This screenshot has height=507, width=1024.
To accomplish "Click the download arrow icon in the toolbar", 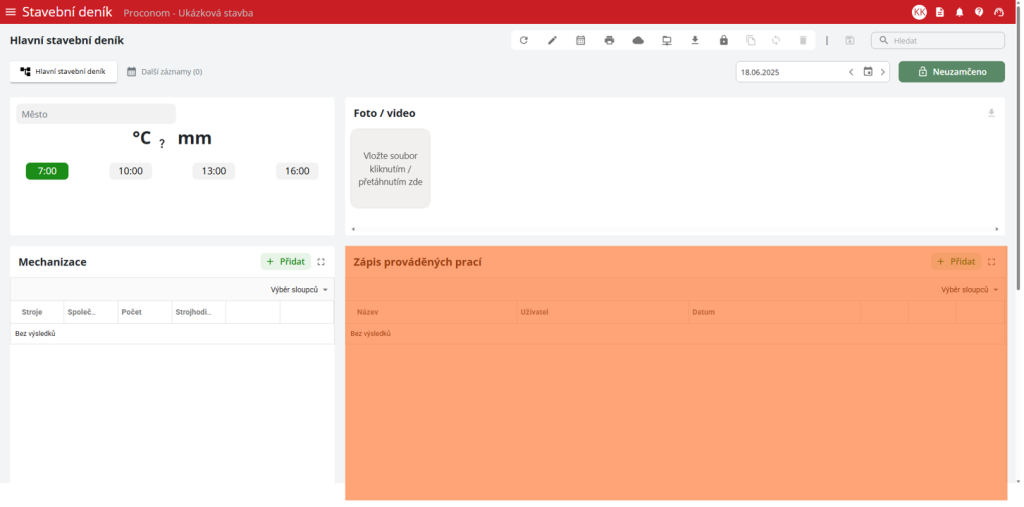I will (695, 41).
